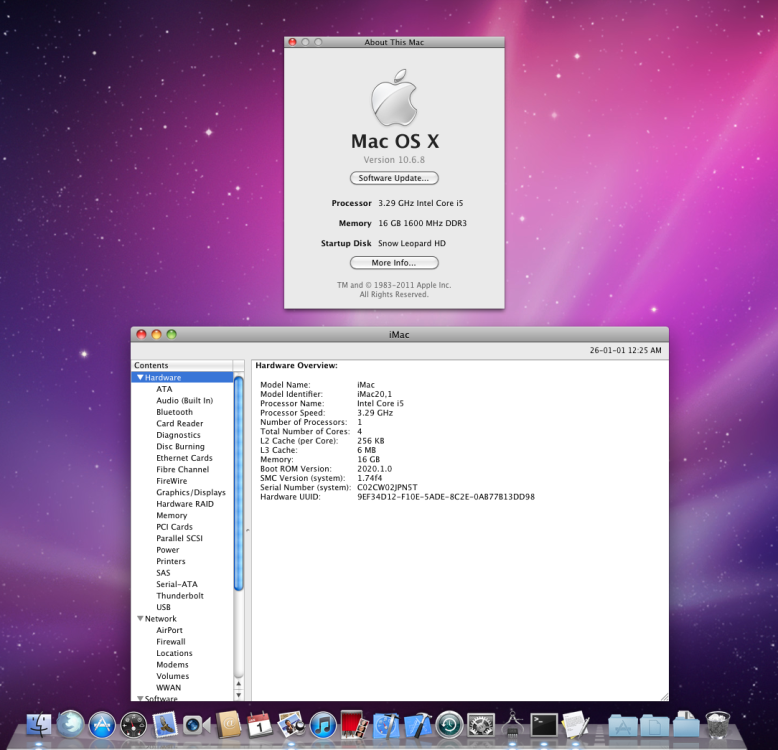Collapse the Network section triangle
The image size is (778, 750).
(140, 619)
